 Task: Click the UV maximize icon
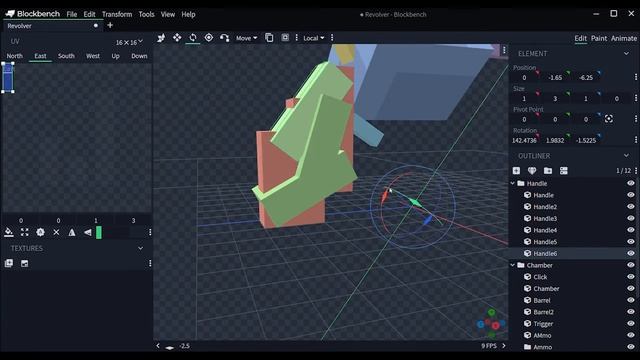click(24, 232)
